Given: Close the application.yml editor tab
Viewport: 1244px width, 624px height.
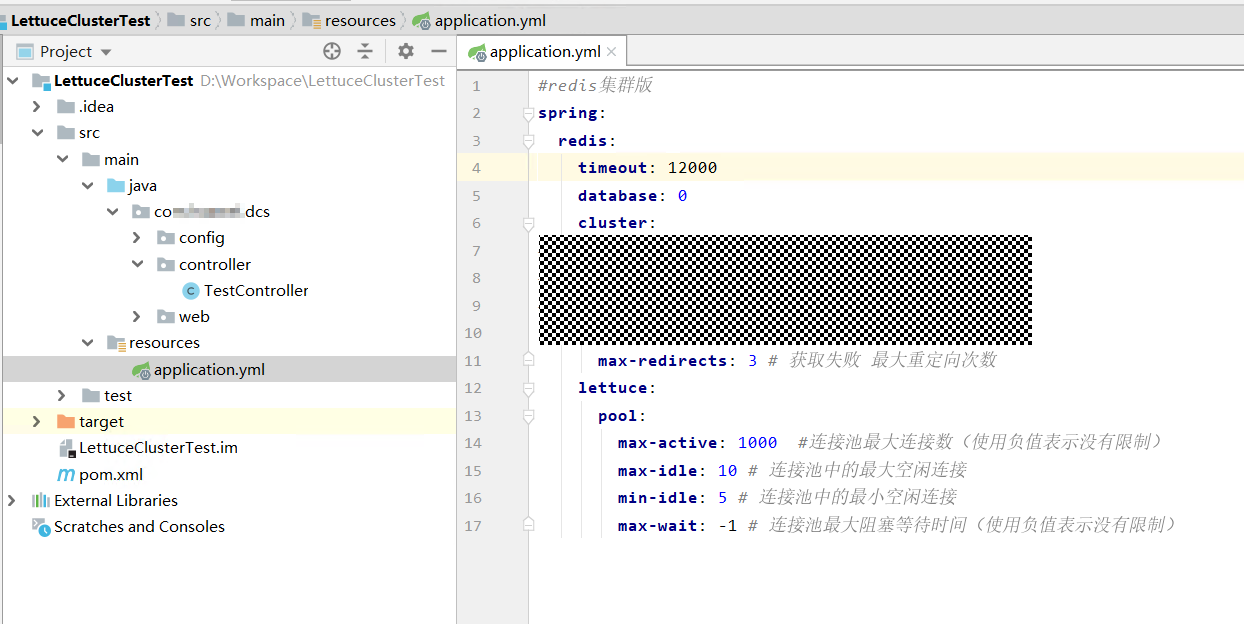Looking at the screenshot, I should pyautogui.click(x=612, y=52).
